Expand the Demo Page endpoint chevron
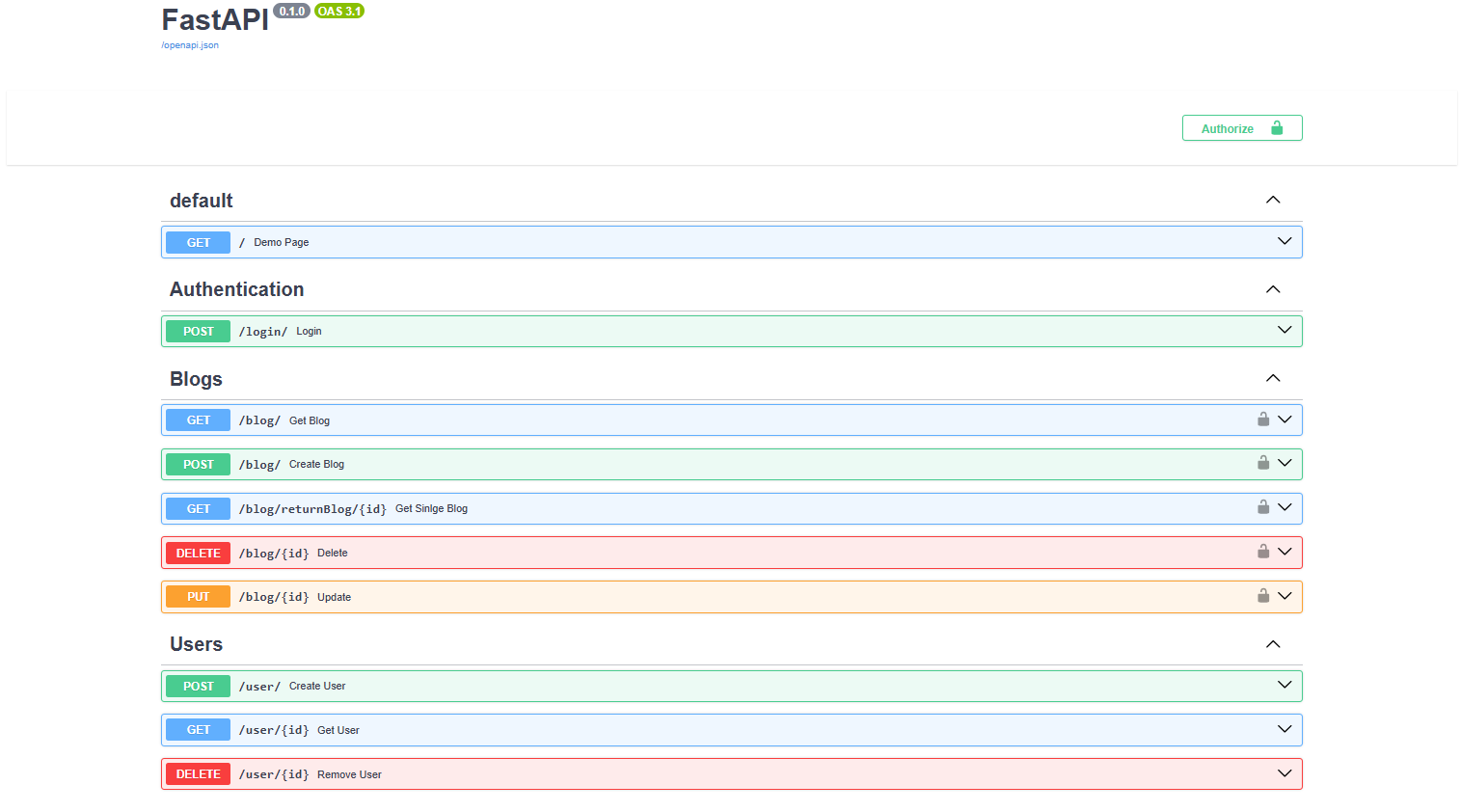Image resolution: width=1460 pixels, height=812 pixels. [1284, 241]
